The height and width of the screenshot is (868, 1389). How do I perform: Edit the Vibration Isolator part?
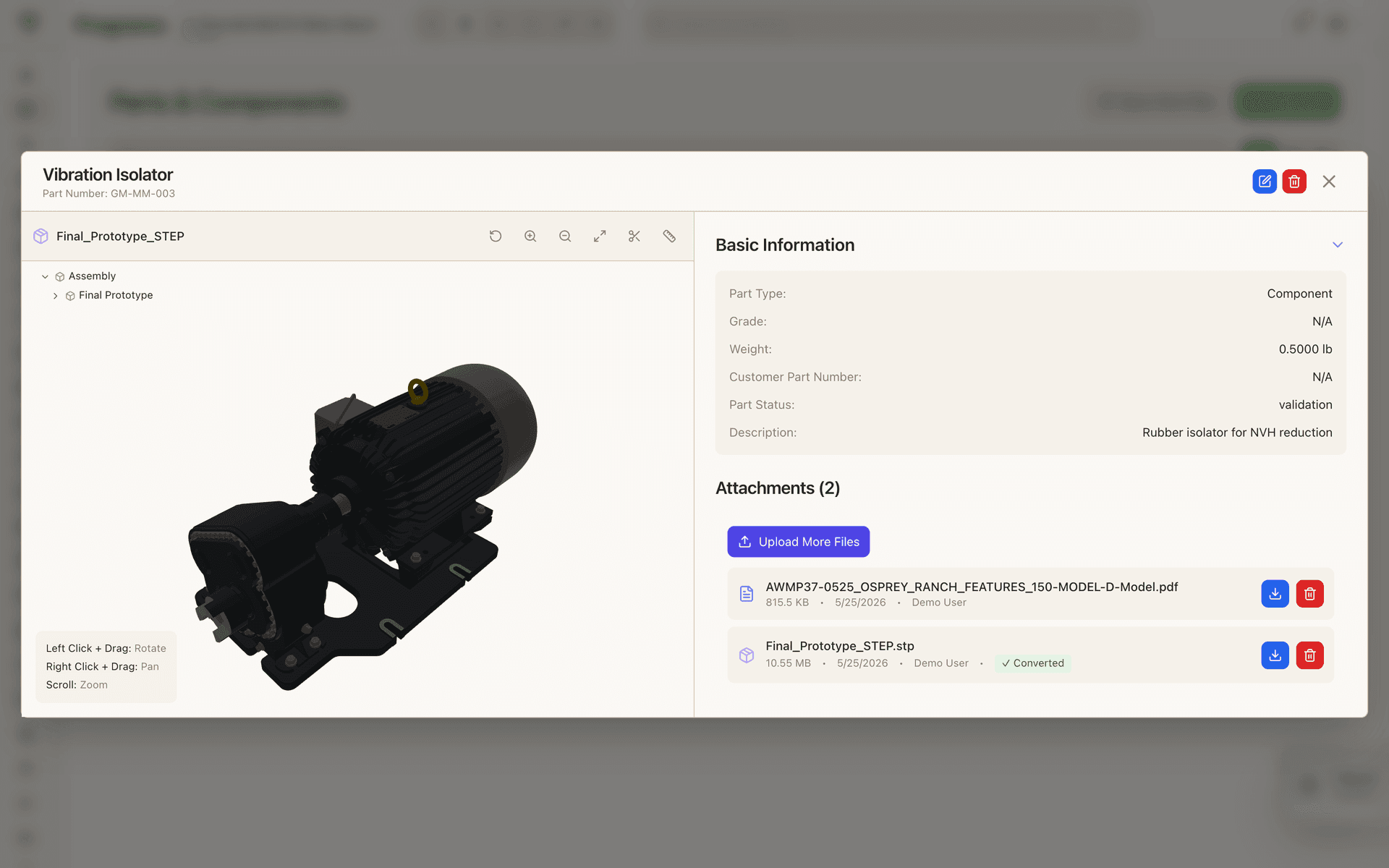click(1265, 182)
